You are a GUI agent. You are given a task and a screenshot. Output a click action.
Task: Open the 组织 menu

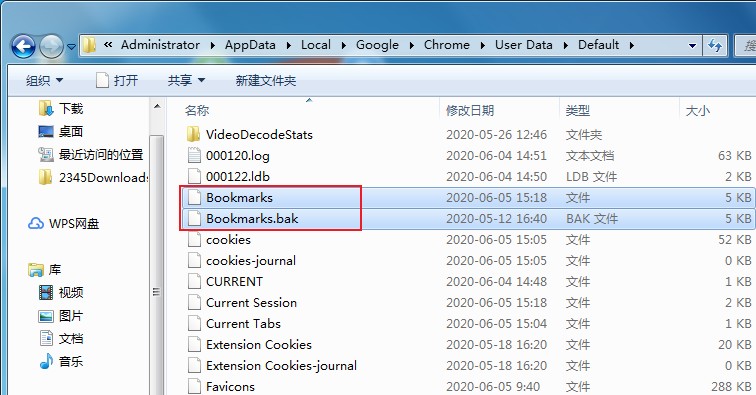pyautogui.click(x=44, y=80)
